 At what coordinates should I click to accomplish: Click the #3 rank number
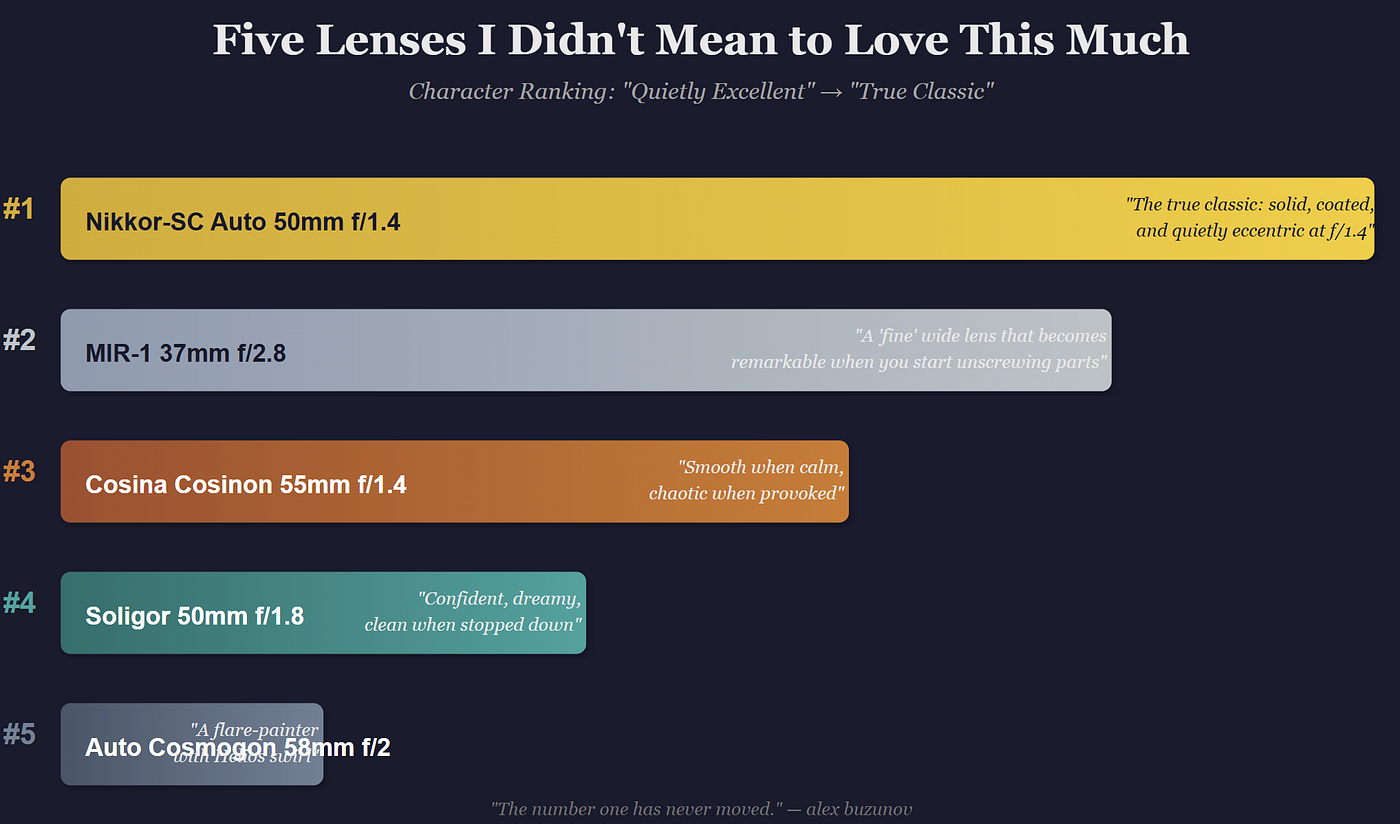[x=18, y=471]
